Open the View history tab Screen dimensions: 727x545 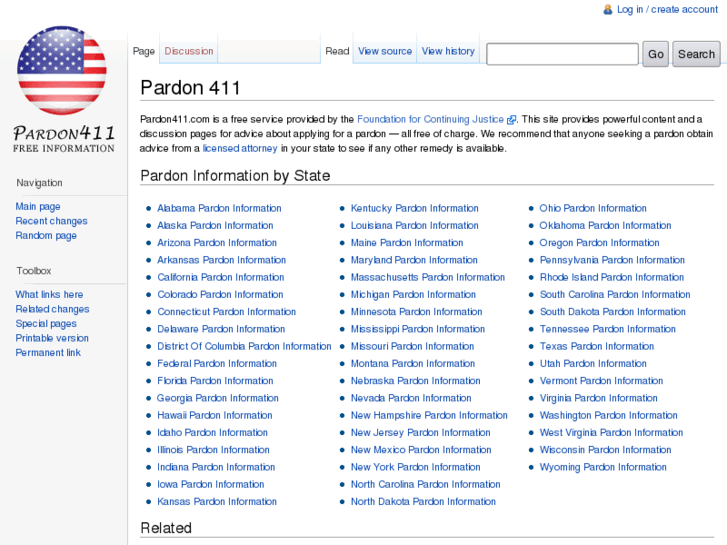[x=448, y=51]
